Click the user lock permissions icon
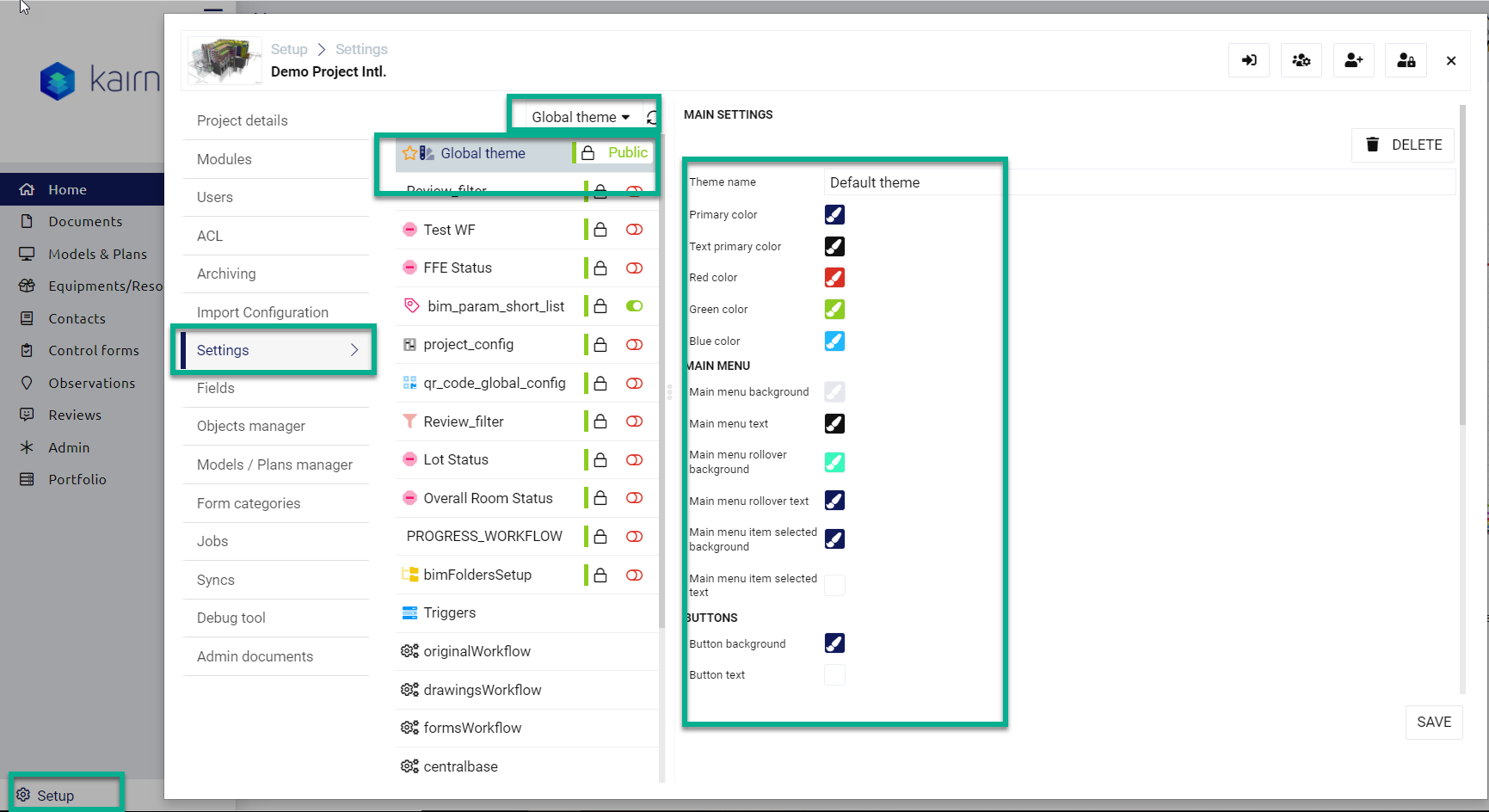Screen dimensions: 1489x812 click(x=1406, y=60)
